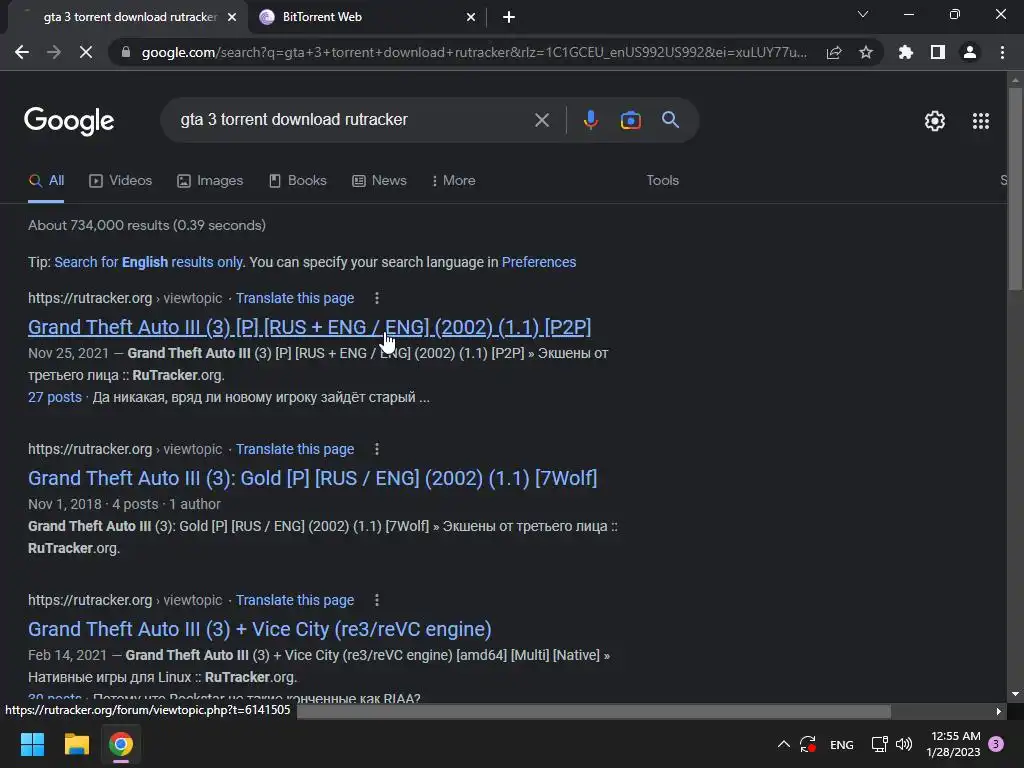Stop loading the page
The image size is (1024, 768).
(86, 52)
